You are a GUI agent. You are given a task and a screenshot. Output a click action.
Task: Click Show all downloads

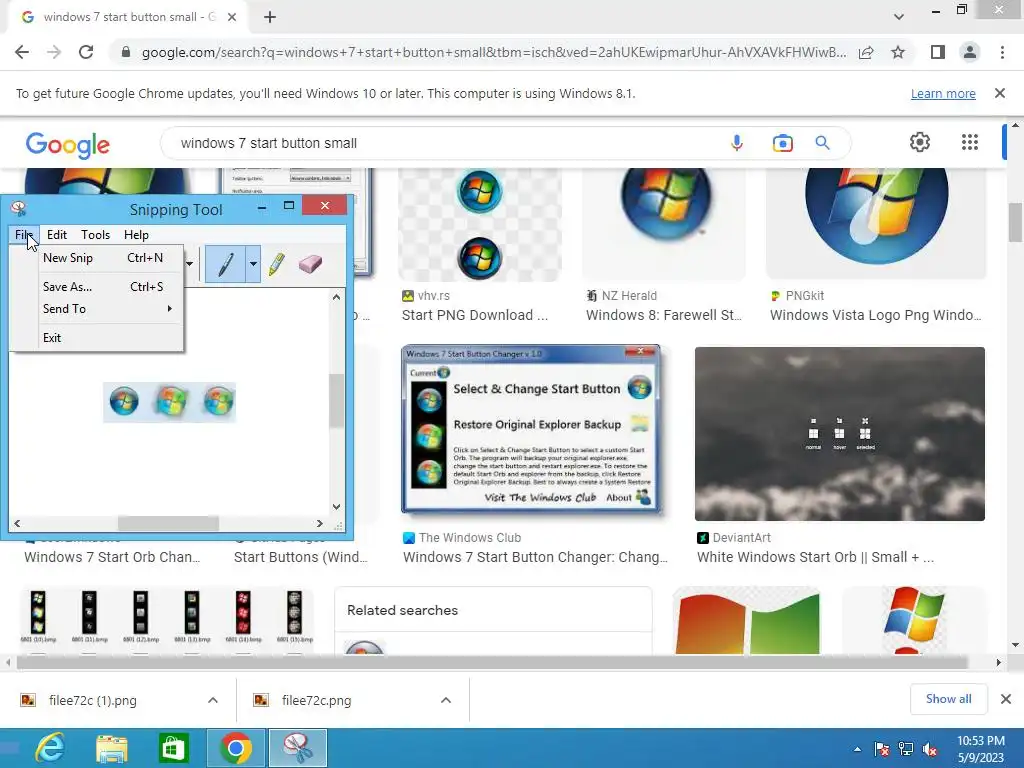[x=948, y=699]
